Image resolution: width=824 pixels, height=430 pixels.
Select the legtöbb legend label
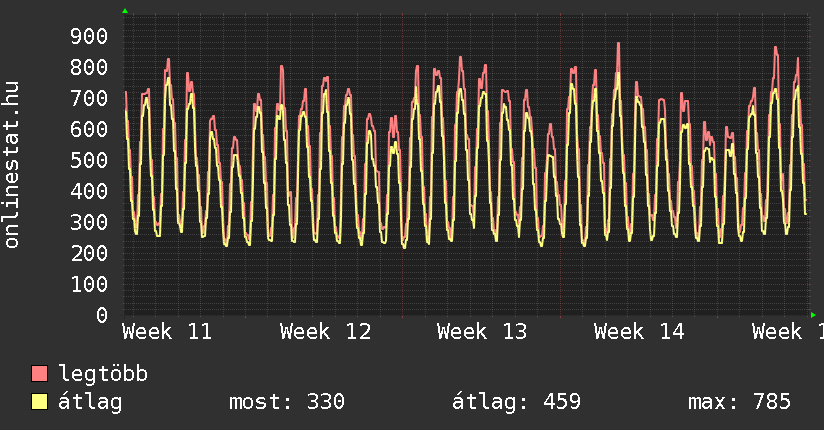(103, 374)
